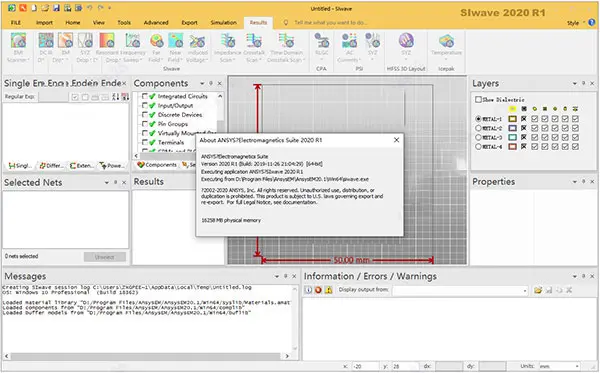Check the Pin Groups checkbox
Viewport: 600px width, 373px height.
145,124
